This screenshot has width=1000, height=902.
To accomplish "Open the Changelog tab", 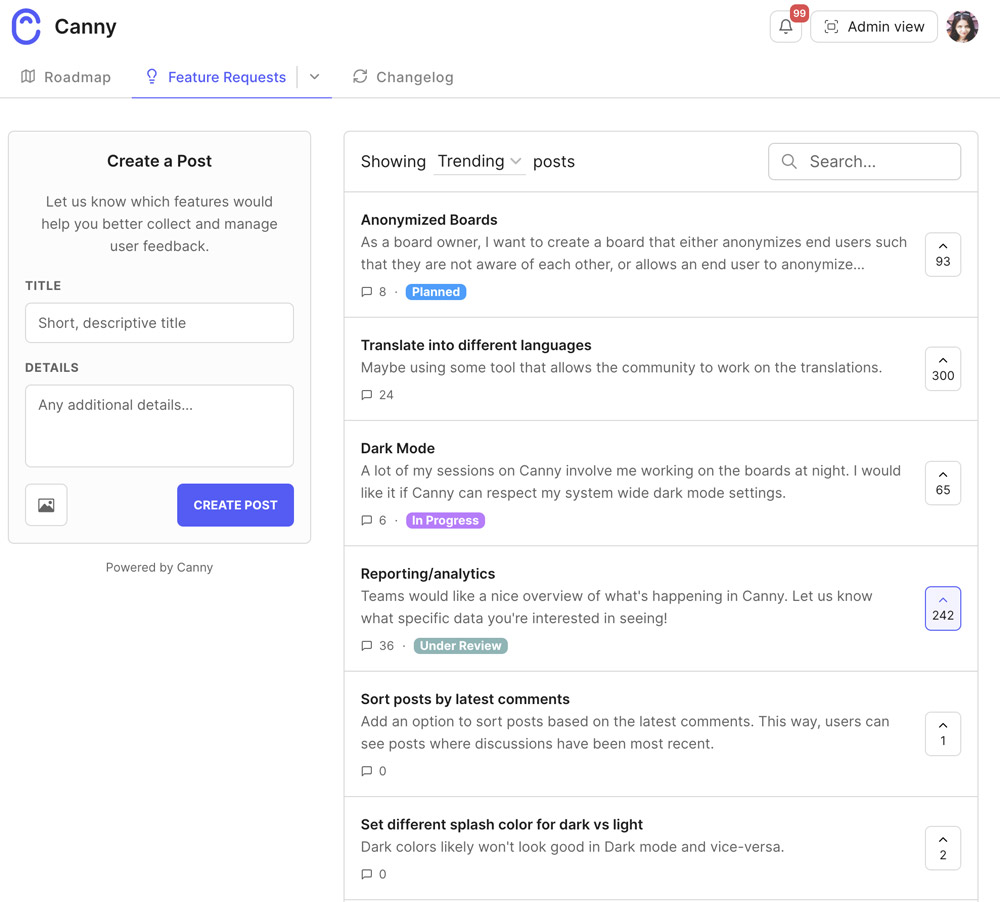I will [x=403, y=77].
